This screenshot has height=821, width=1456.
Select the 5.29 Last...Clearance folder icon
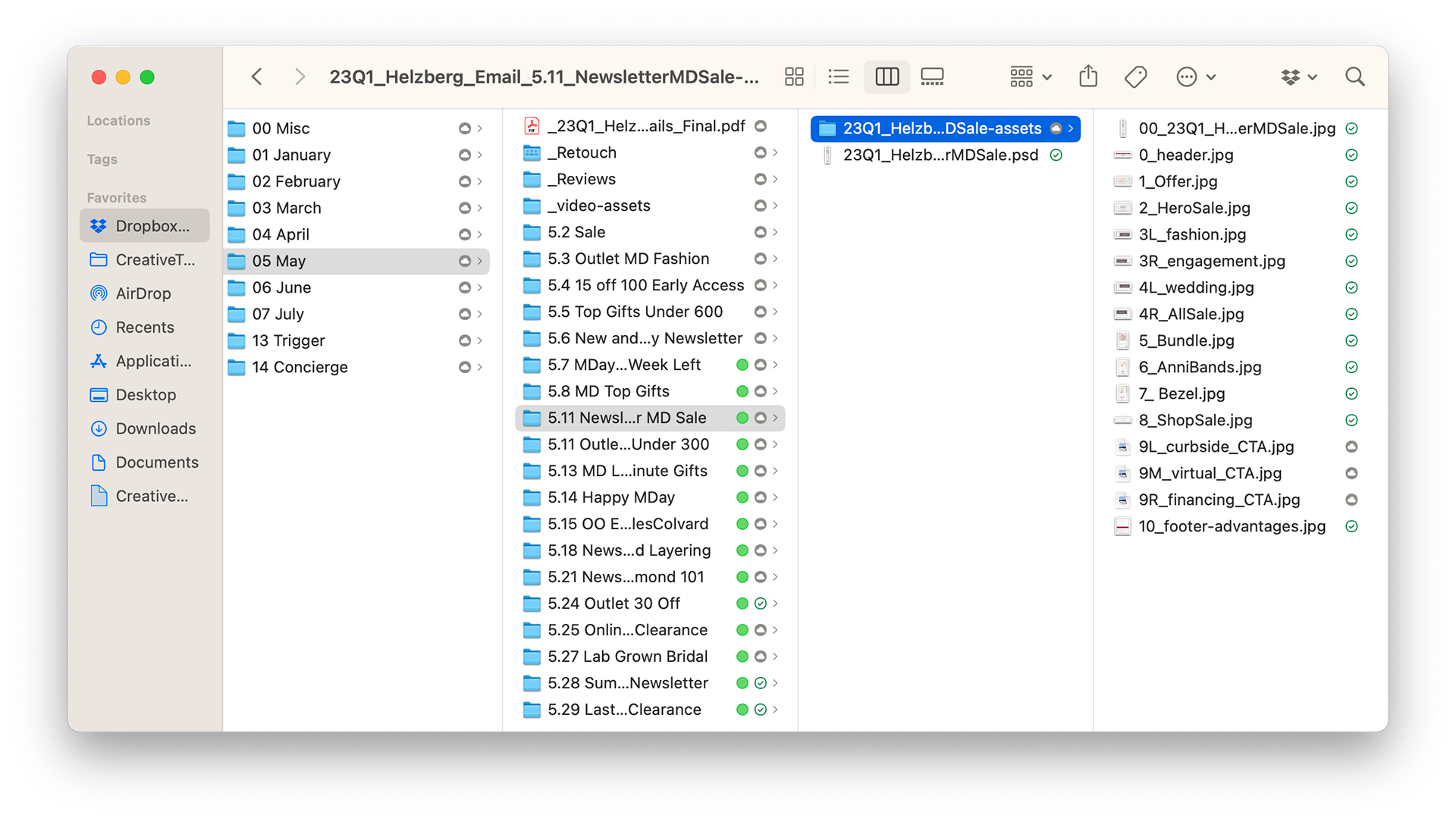[x=532, y=710]
